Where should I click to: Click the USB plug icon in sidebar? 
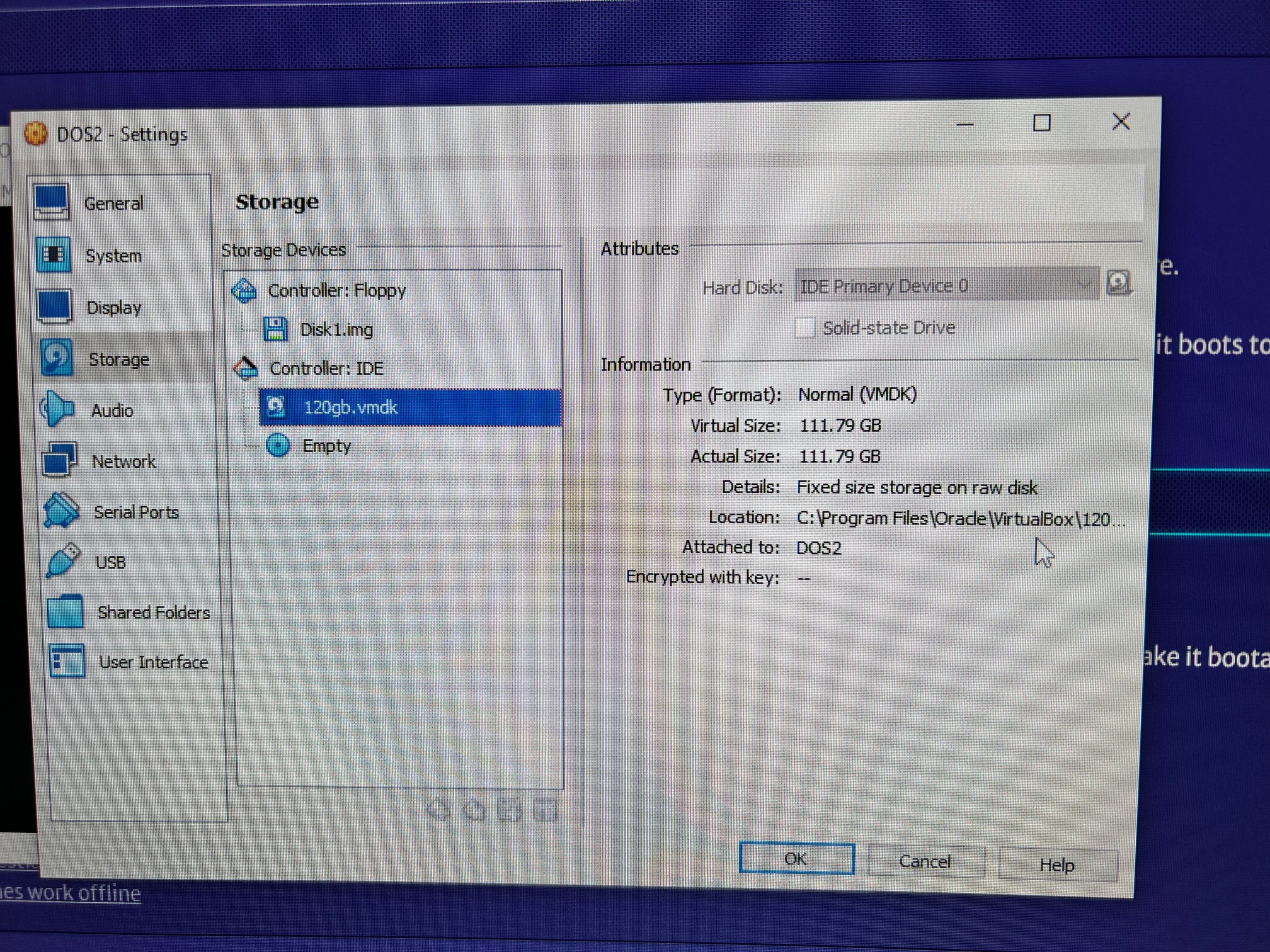pos(63,560)
